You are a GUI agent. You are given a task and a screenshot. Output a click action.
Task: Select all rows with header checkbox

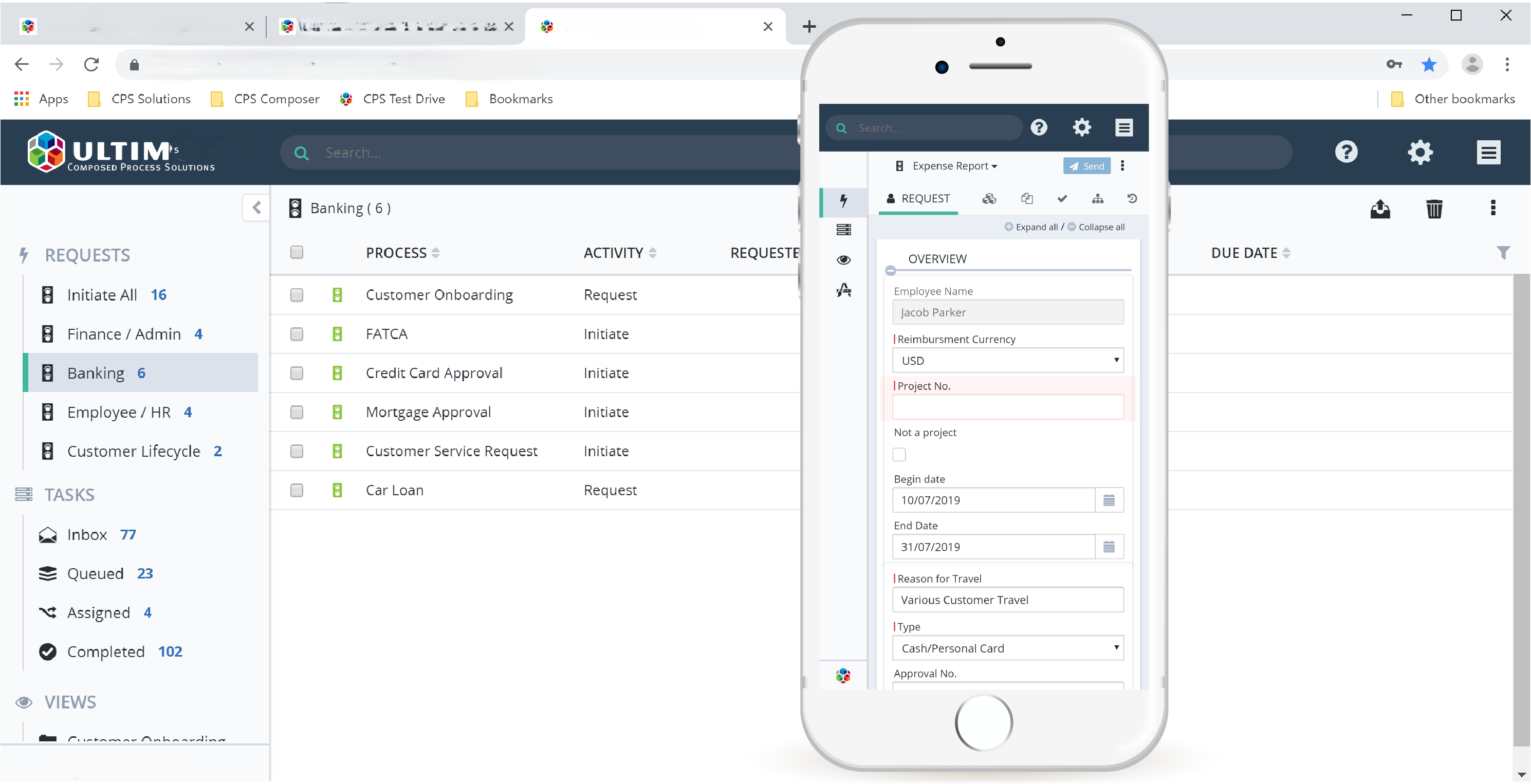pyautogui.click(x=297, y=252)
